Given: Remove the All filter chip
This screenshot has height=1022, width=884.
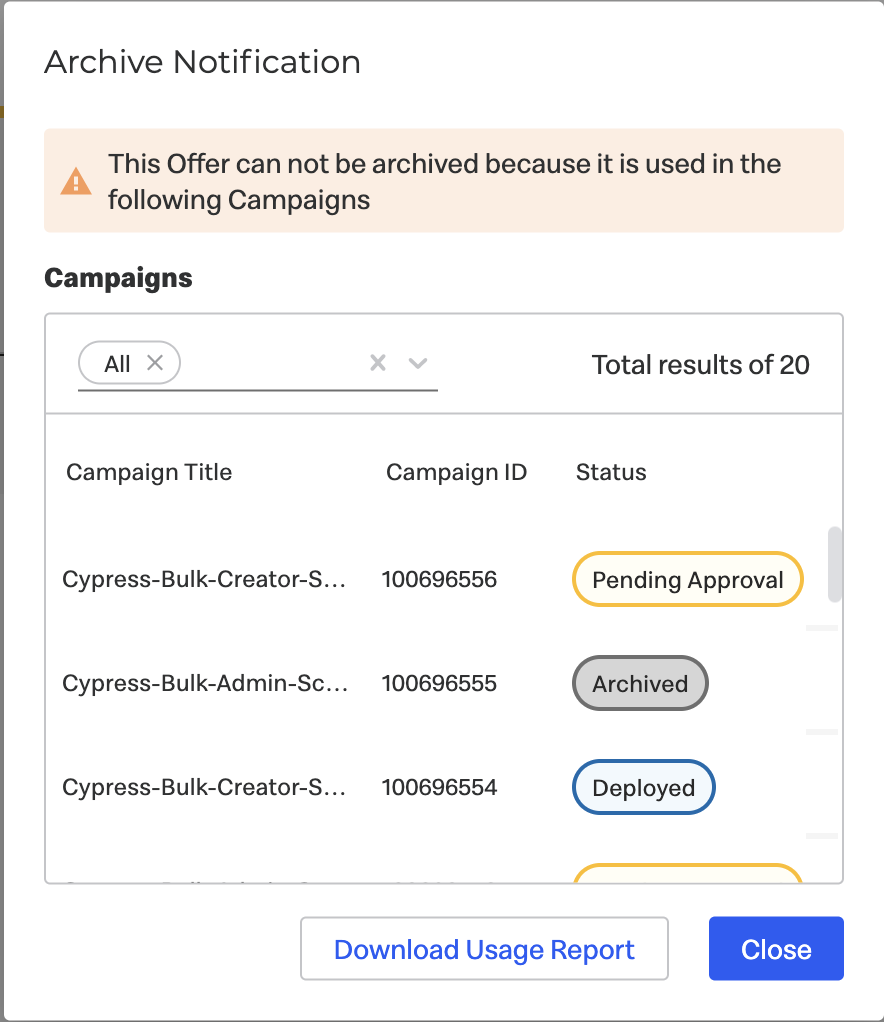Looking at the screenshot, I should 155,362.
